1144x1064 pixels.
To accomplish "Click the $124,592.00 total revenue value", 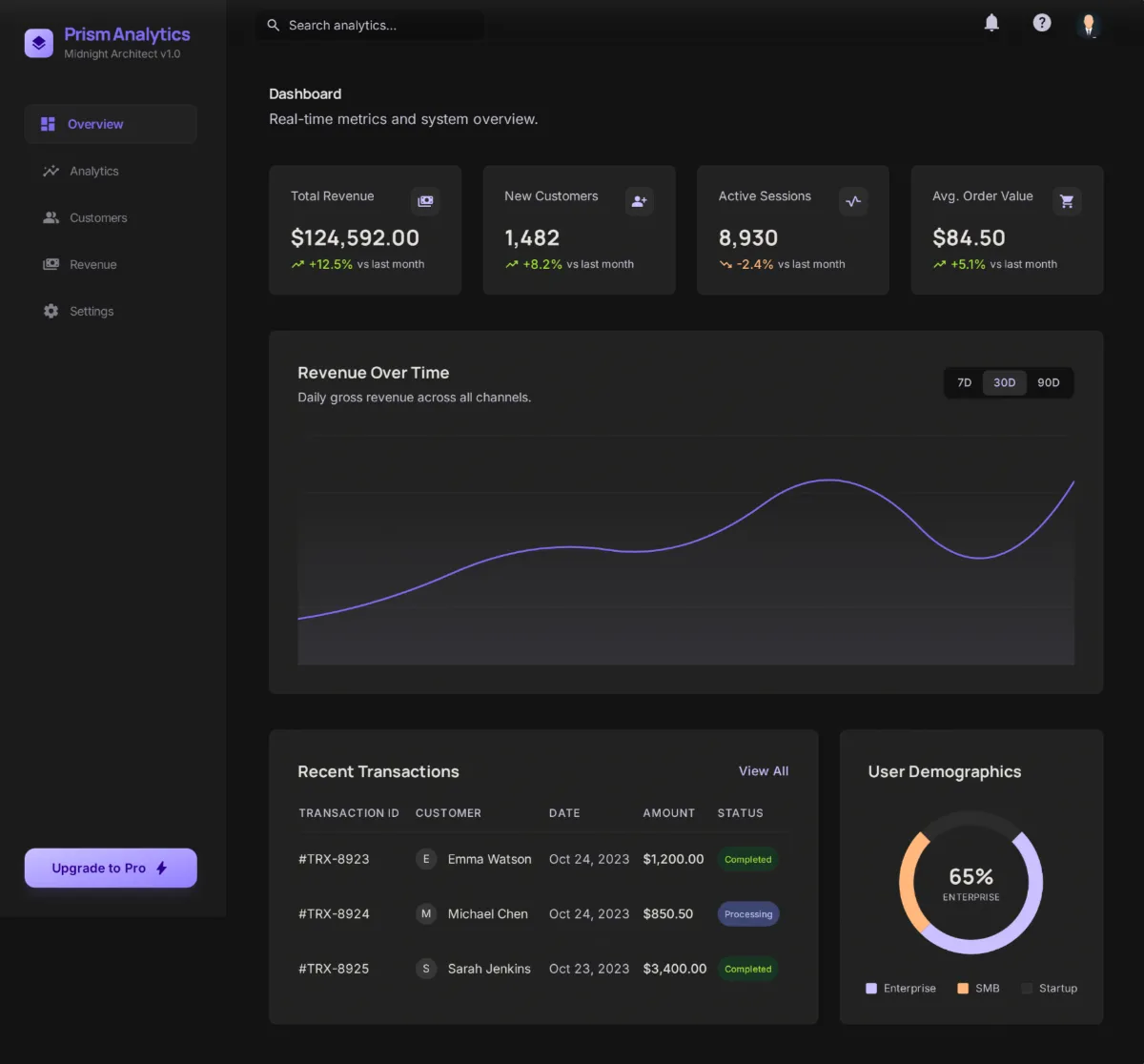I will (x=355, y=237).
